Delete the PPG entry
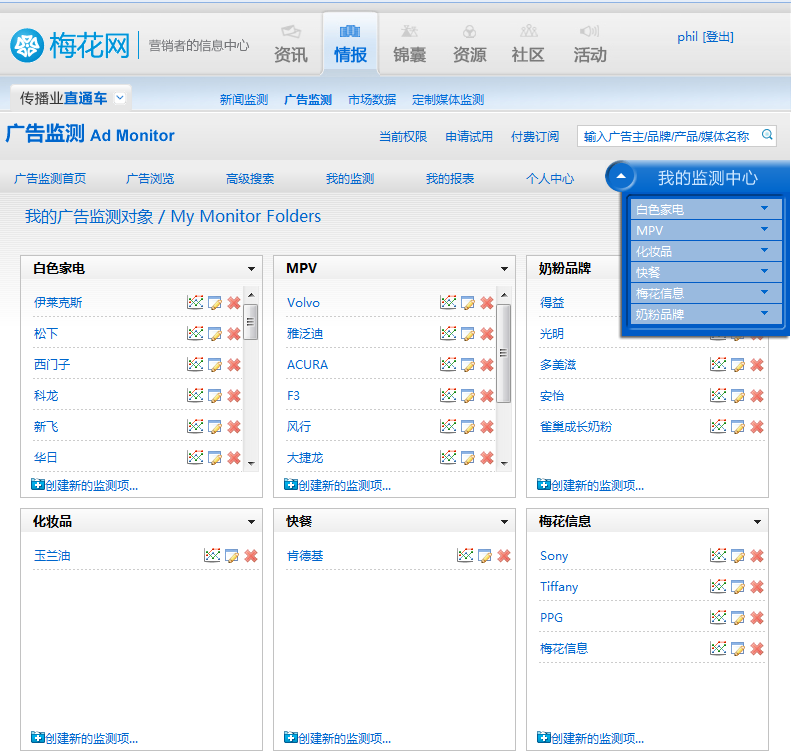This screenshot has height=756, width=791. [x=757, y=618]
